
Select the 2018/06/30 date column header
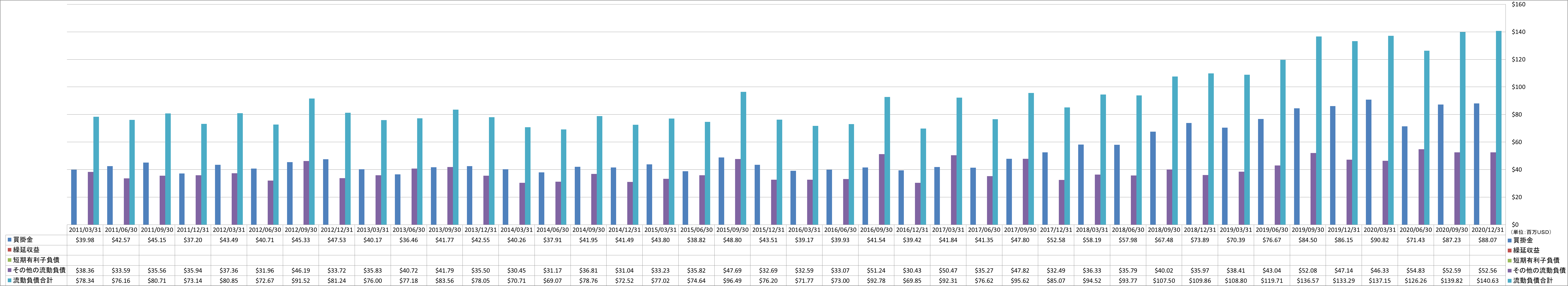click(1128, 230)
